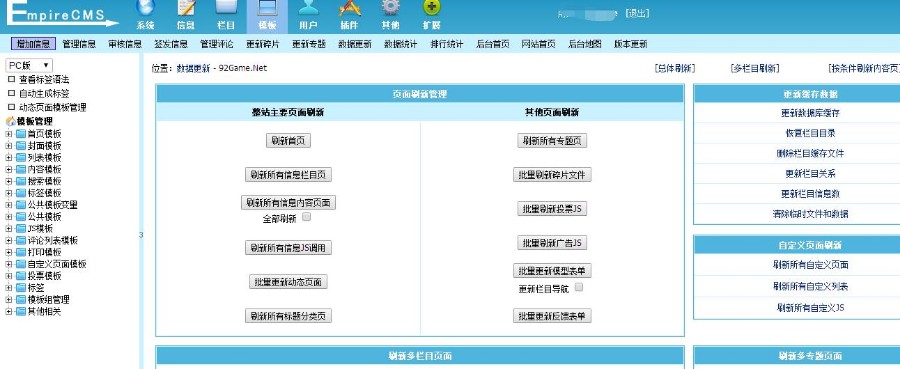Expand the 标签 tree node
Viewport: 900px width, 369px height.
pos(9,288)
